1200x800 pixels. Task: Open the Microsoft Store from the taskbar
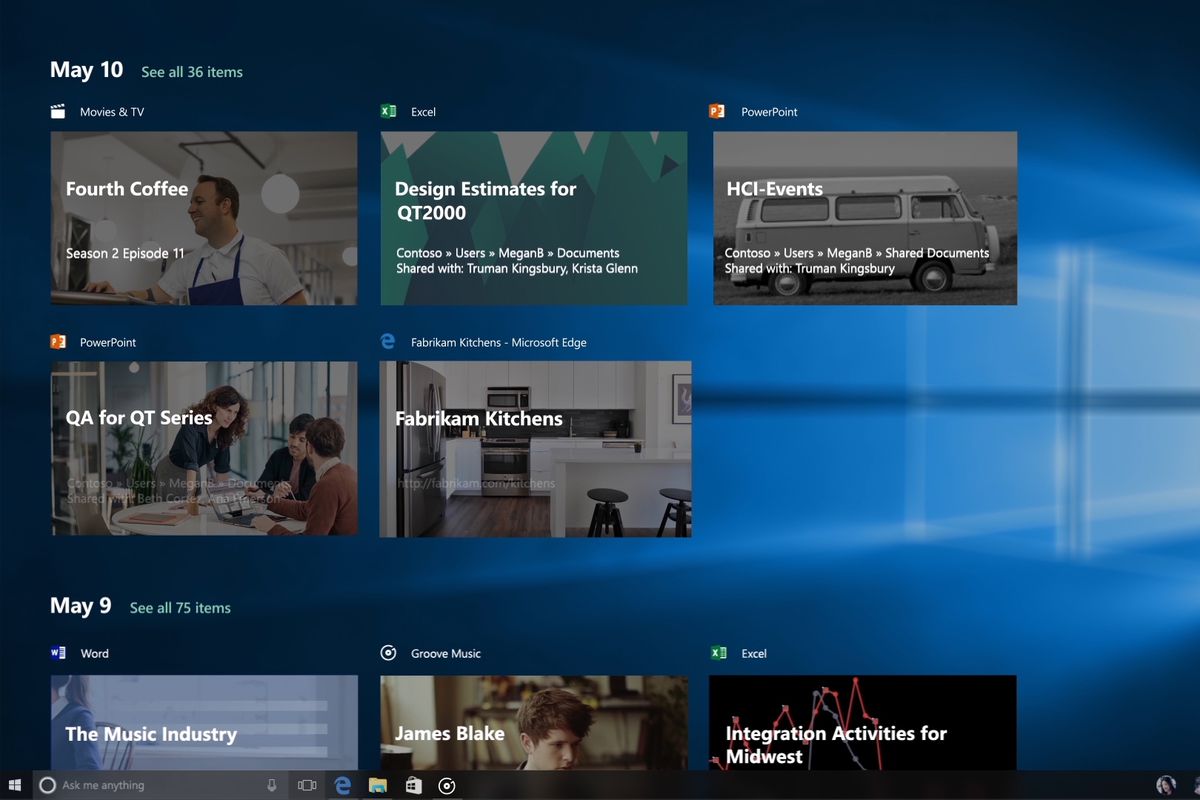(x=413, y=786)
